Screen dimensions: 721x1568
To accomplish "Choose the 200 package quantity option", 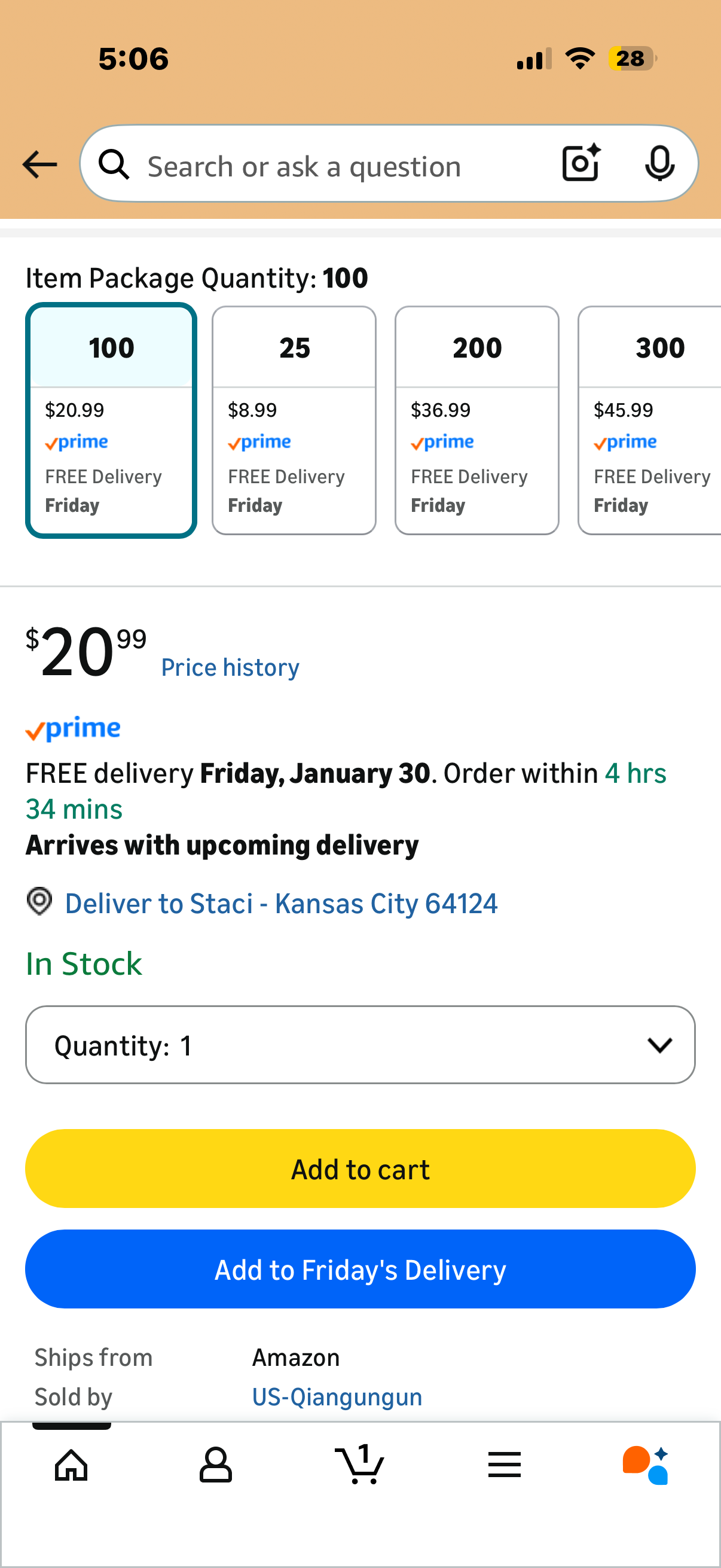I will coord(476,420).
